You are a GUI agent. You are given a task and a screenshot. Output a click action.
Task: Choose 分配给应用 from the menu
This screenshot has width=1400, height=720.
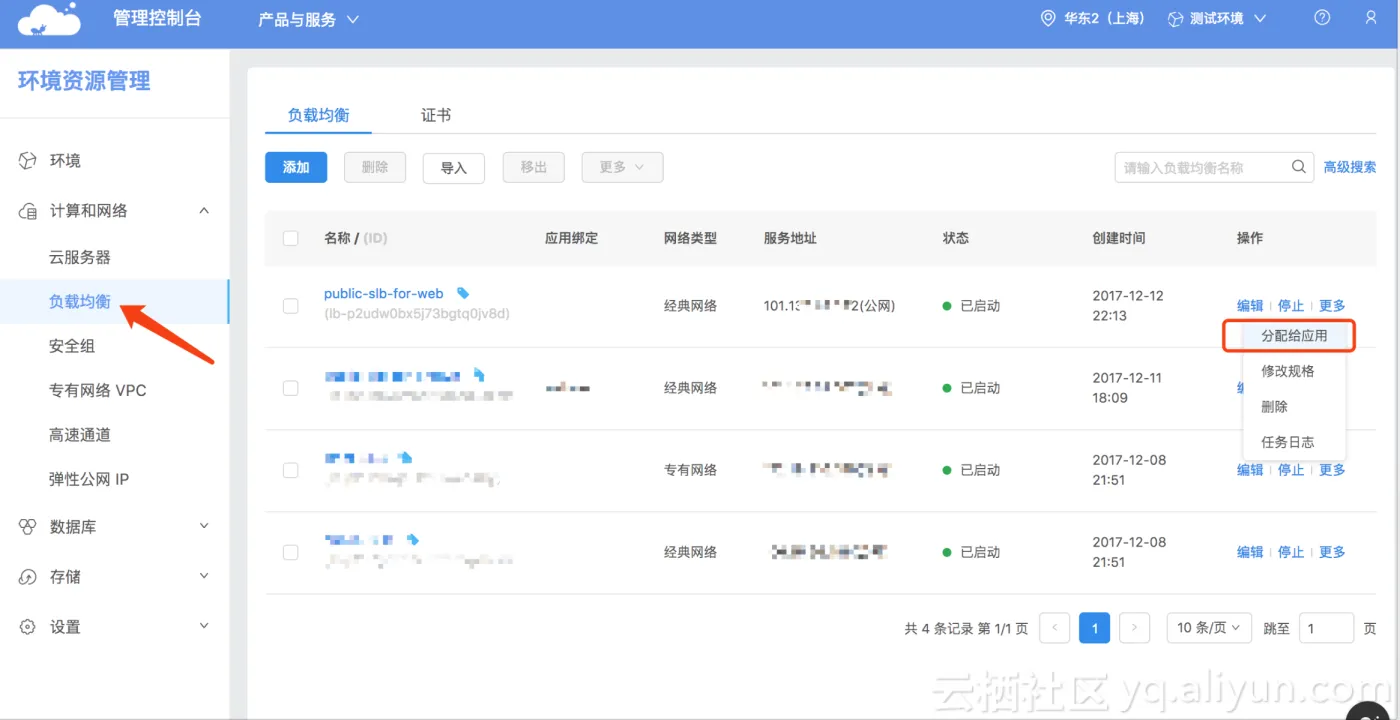[1294, 336]
